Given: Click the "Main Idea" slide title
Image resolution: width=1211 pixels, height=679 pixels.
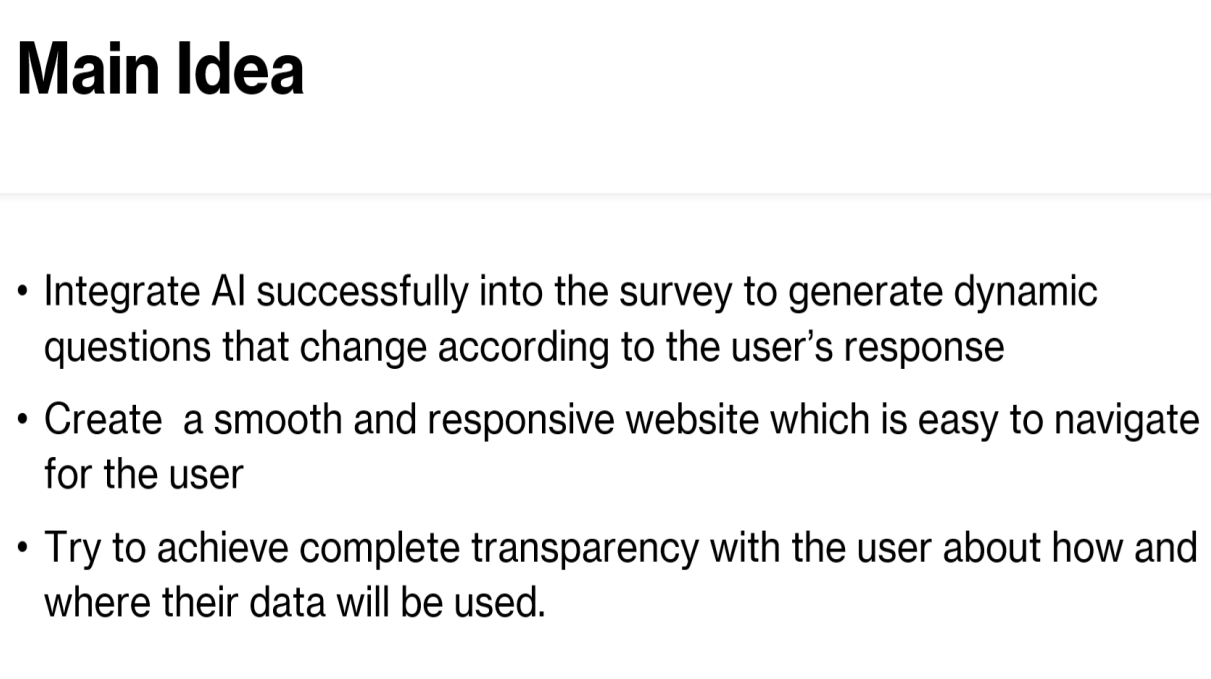Looking at the screenshot, I should click(x=160, y=69).
